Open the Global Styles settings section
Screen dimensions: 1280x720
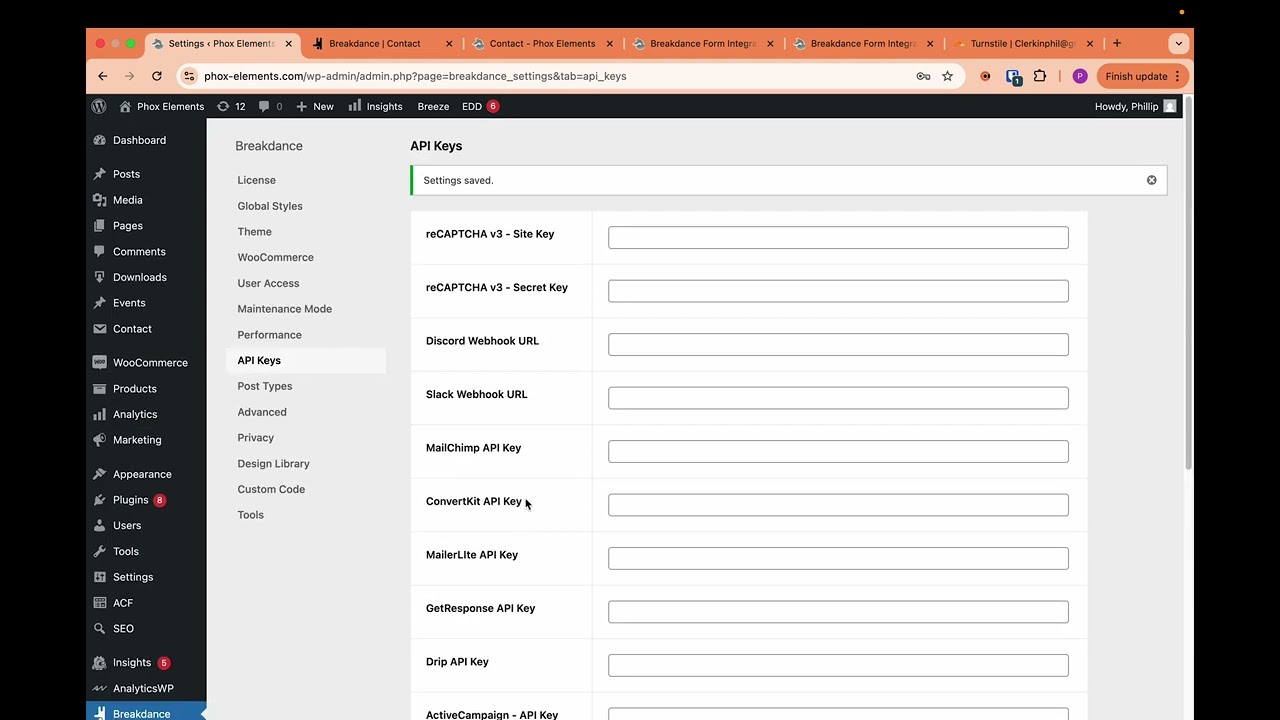click(270, 206)
